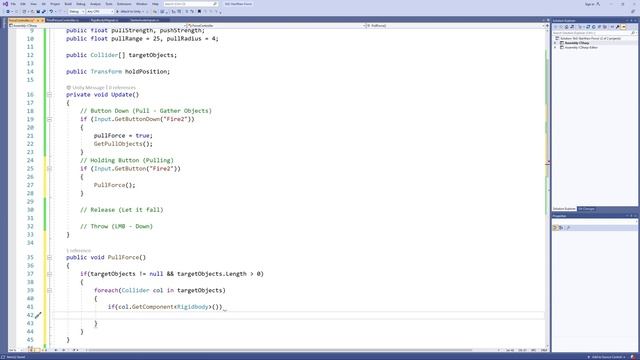Open the File menu
This screenshot has height=360, width=640.
(13, 4)
